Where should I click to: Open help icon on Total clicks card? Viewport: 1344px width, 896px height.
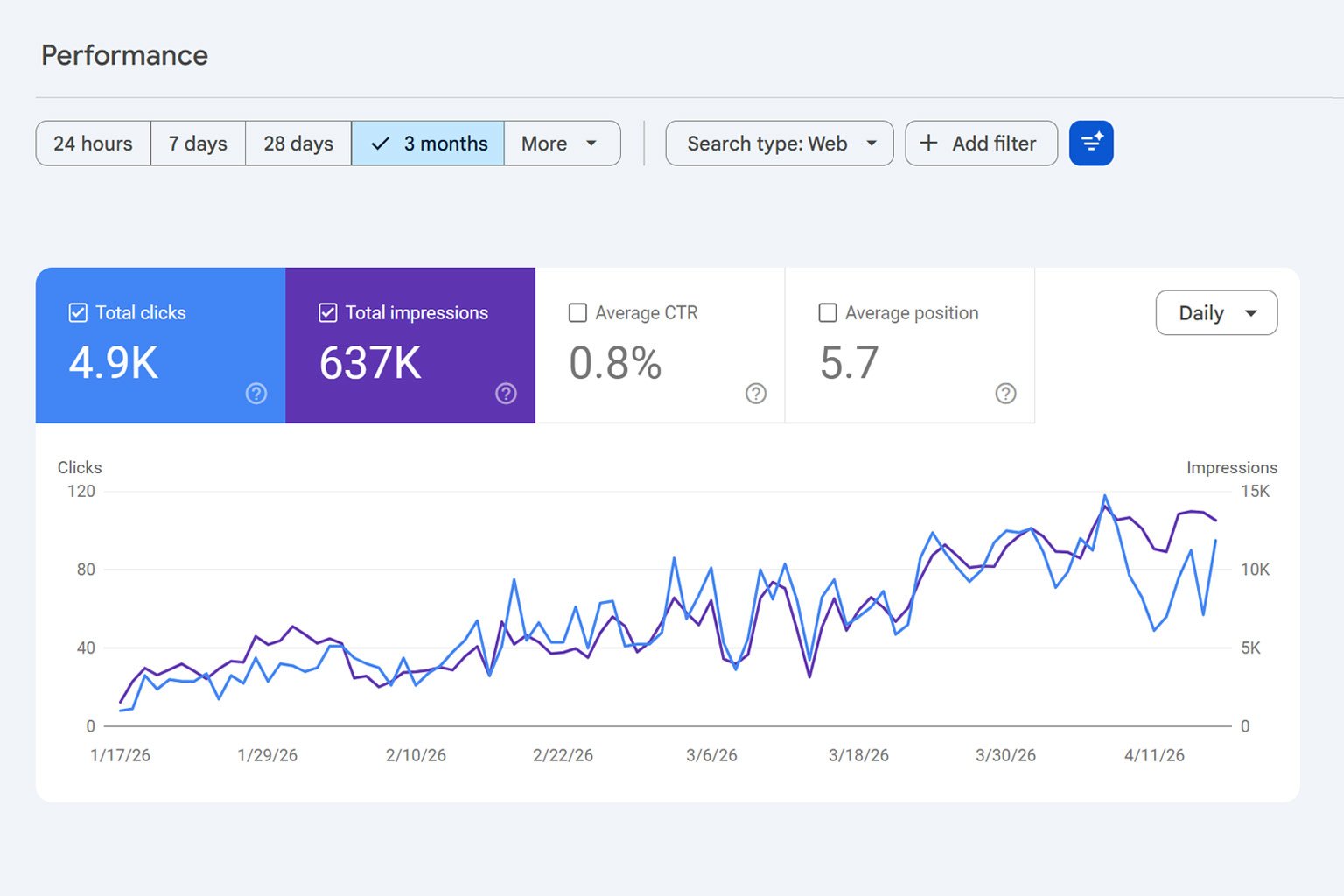click(x=256, y=394)
